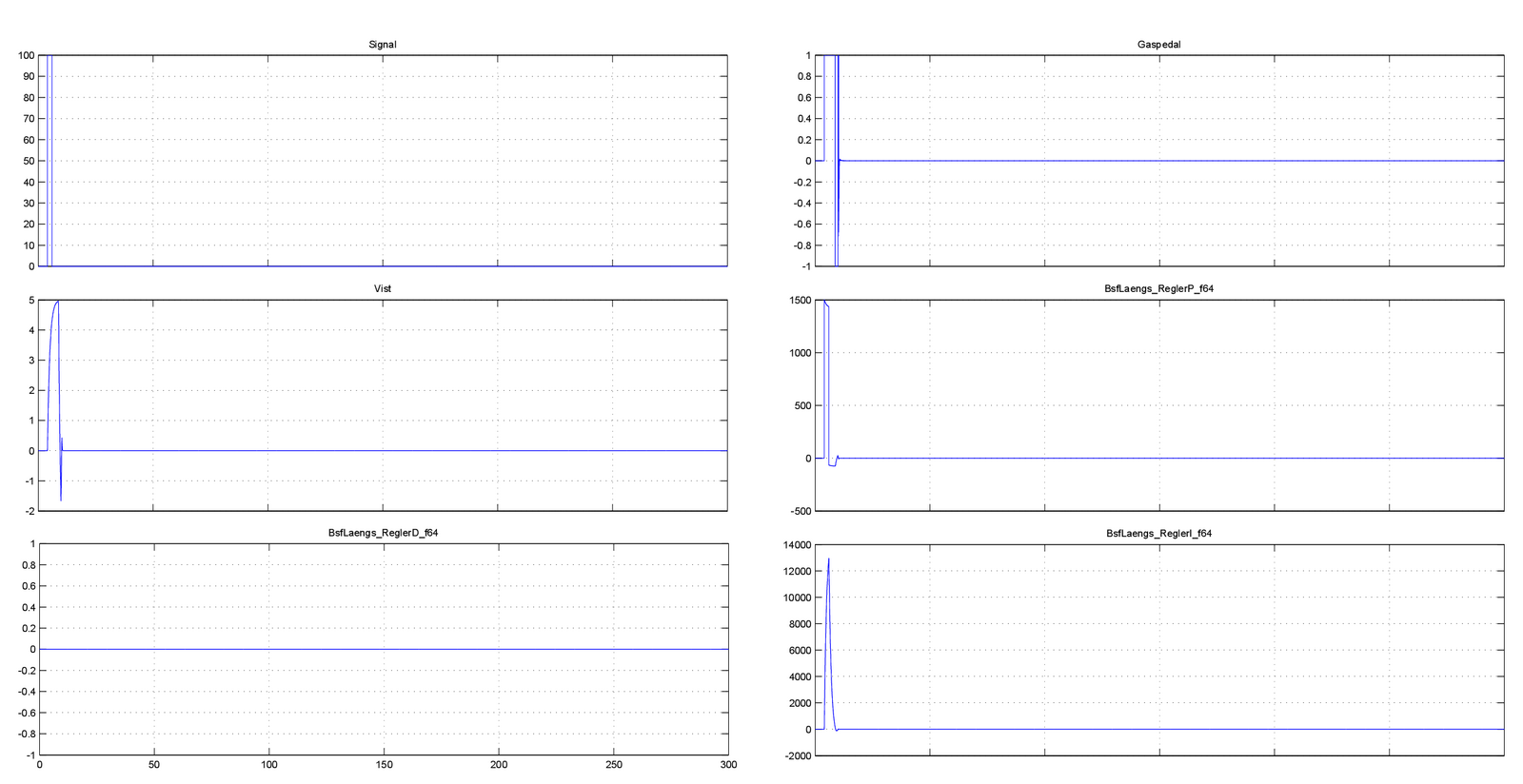Click the Signal pulse at the top
The image size is (1523, 784).
49,56
